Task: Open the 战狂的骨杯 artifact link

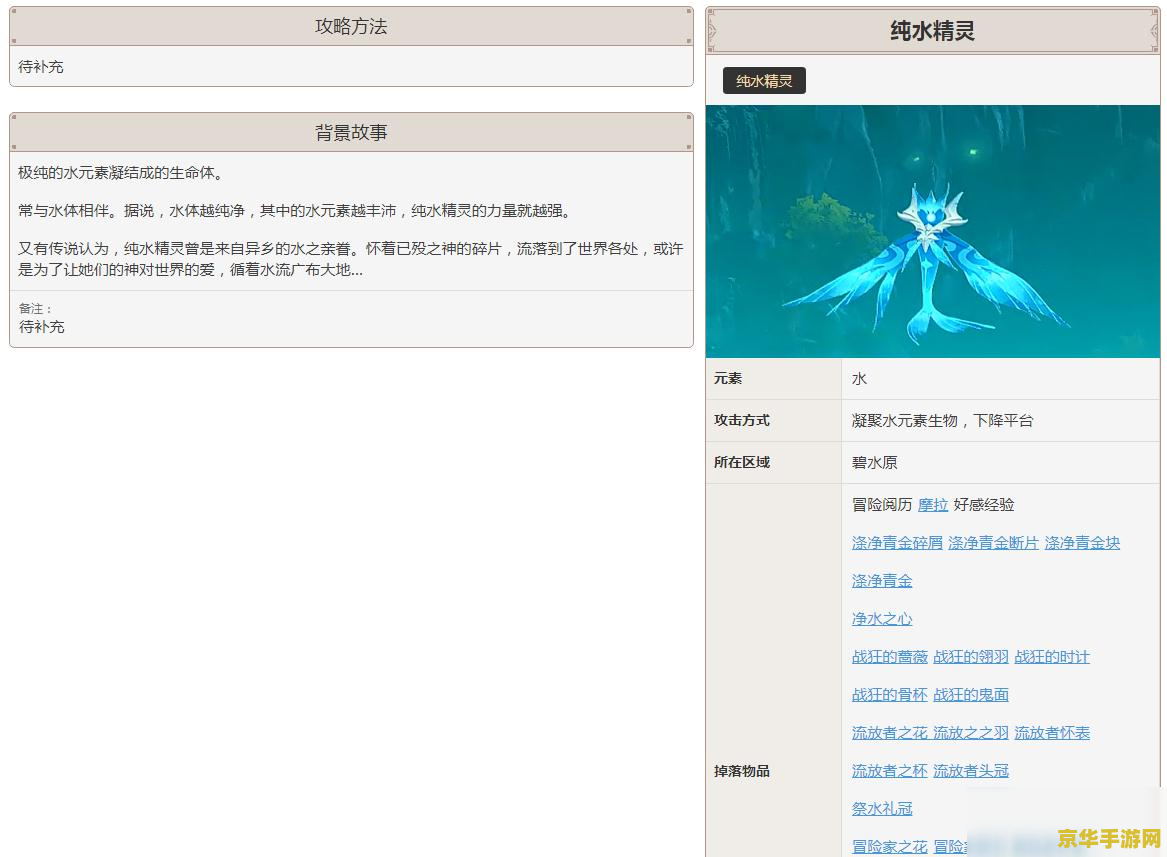Action: click(889, 695)
